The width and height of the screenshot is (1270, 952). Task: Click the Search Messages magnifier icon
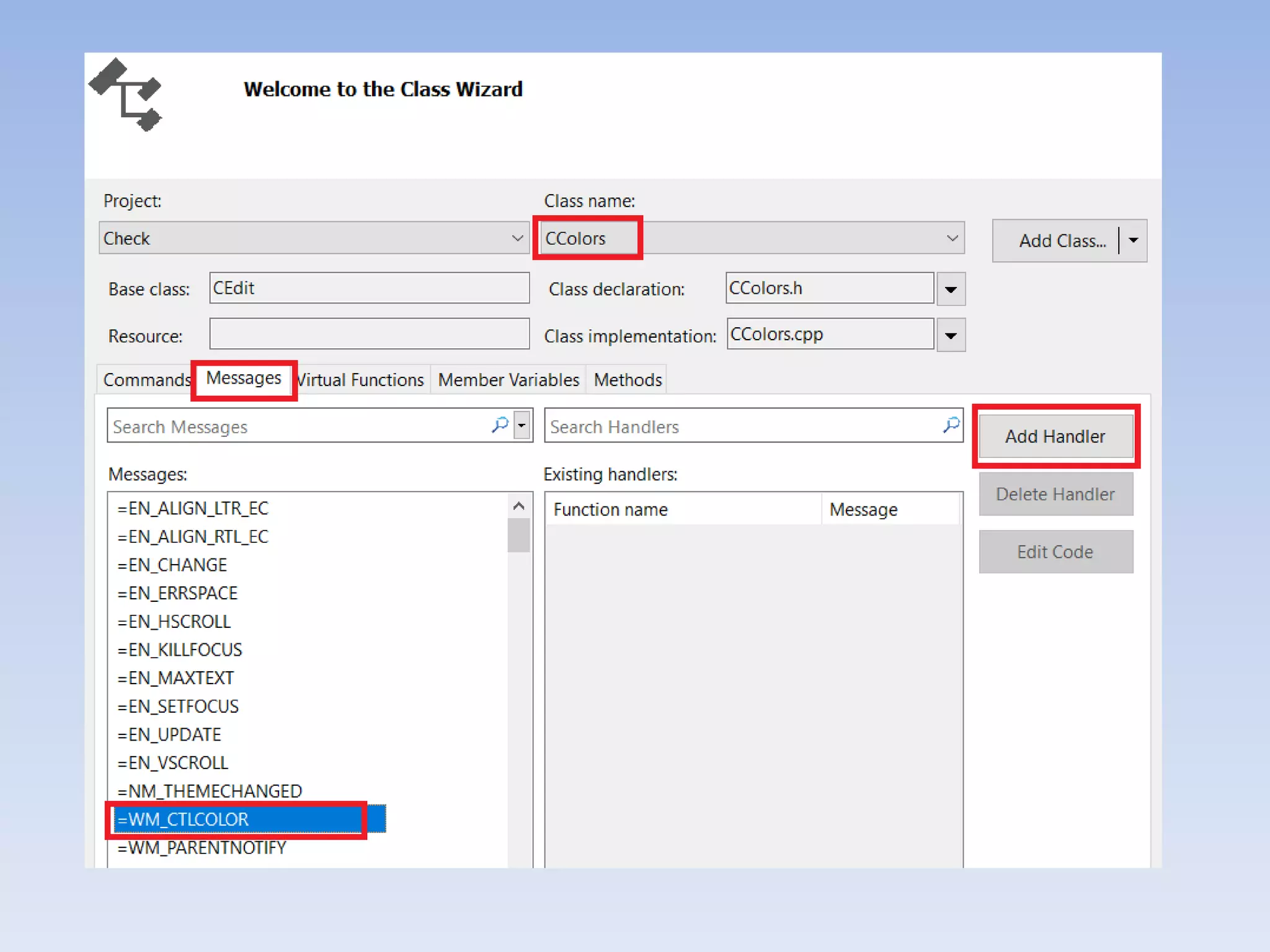coord(500,425)
